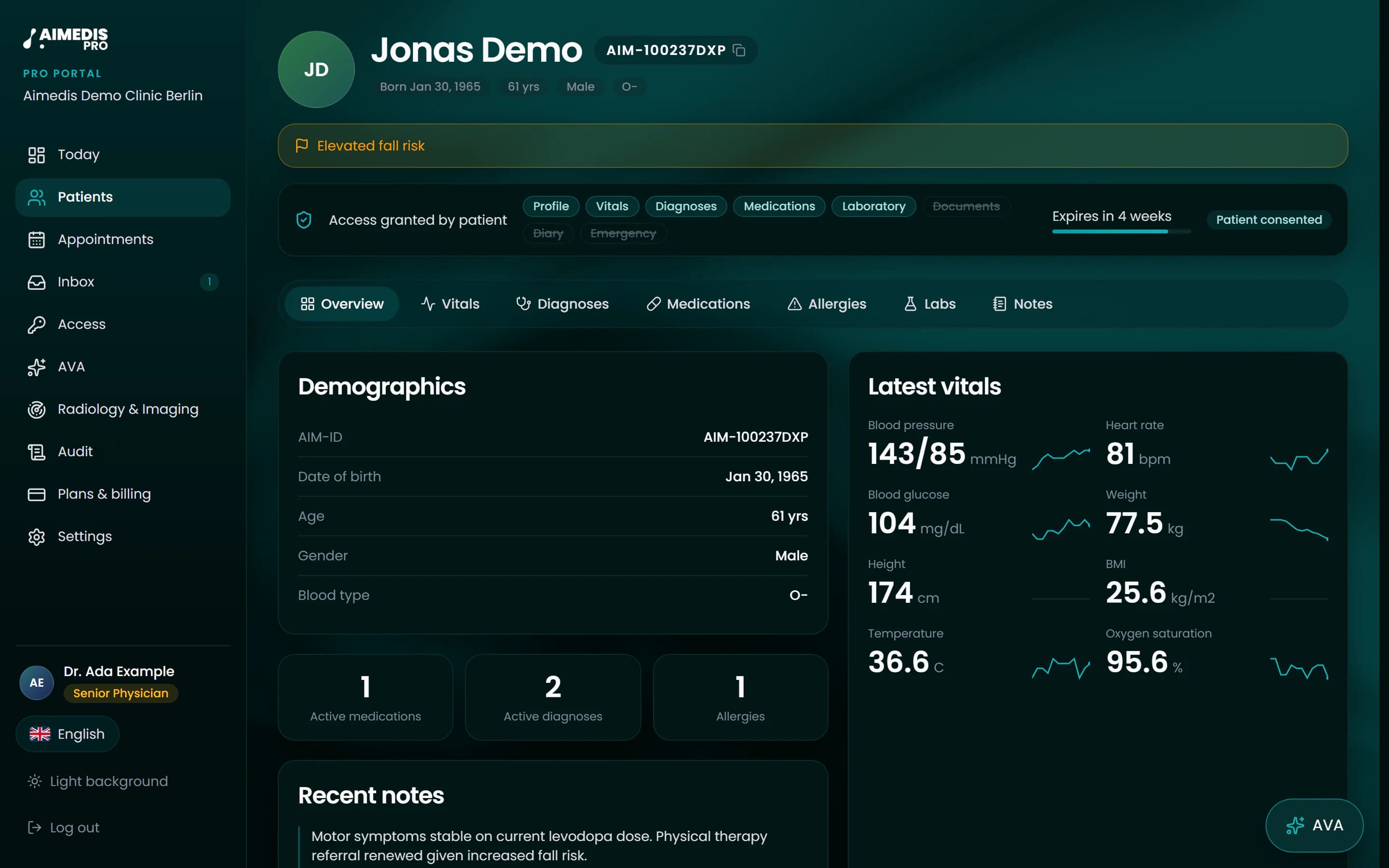The image size is (1389, 868).
Task: Click the Patient consented badge
Action: pyautogui.click(x=1269, y=220)
